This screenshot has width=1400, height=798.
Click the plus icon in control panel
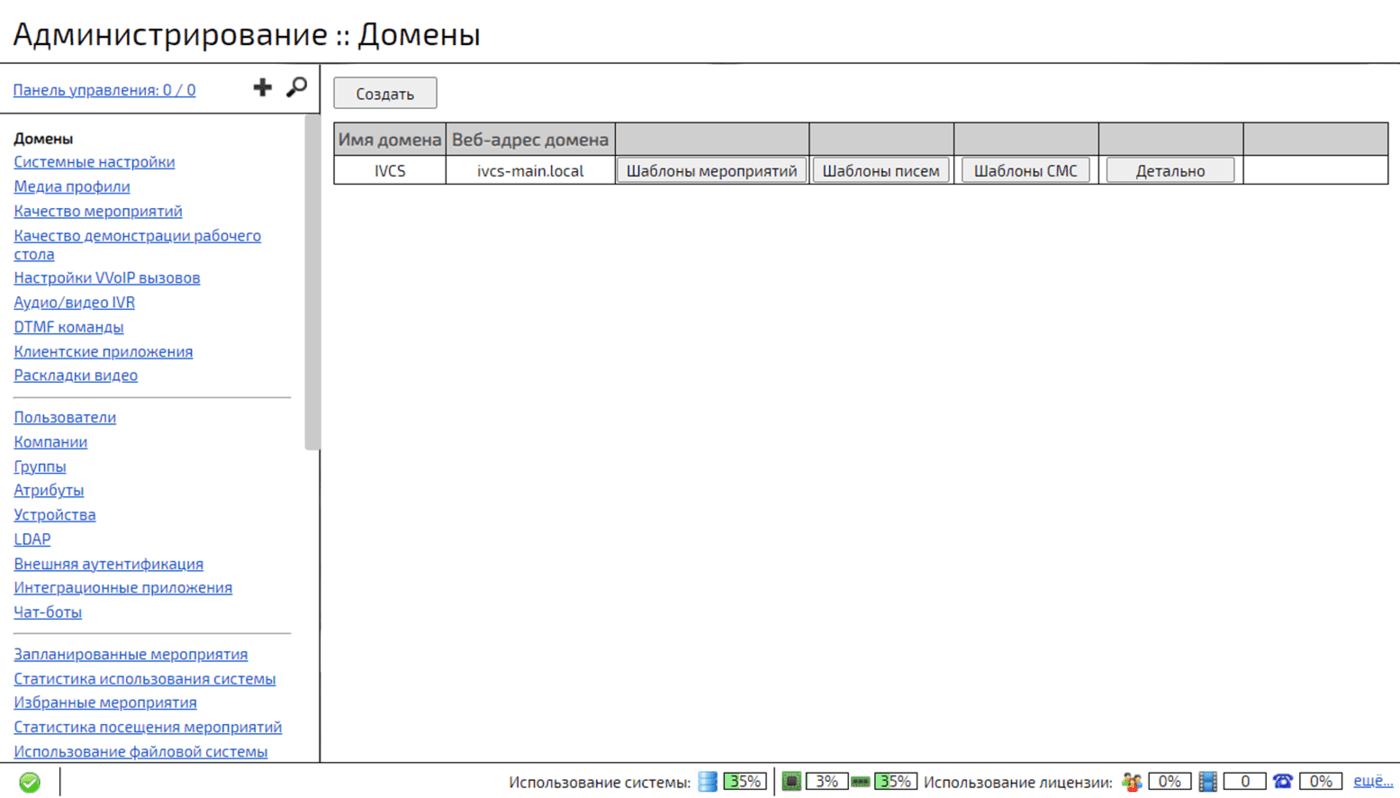tap(262, 88)
